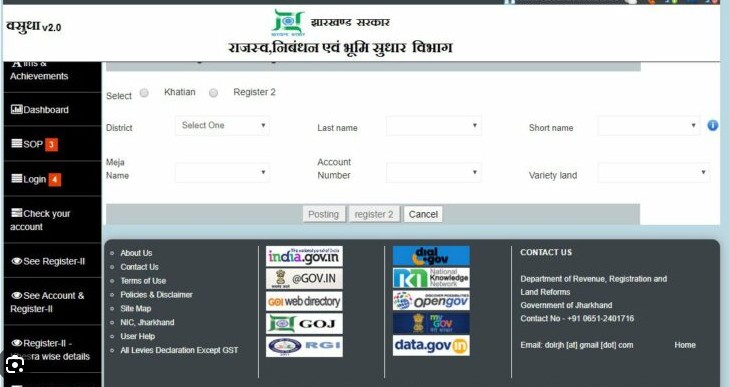729x387 pixels.
Task: Click the myGov logo
Action: click(x=431, y=323)
